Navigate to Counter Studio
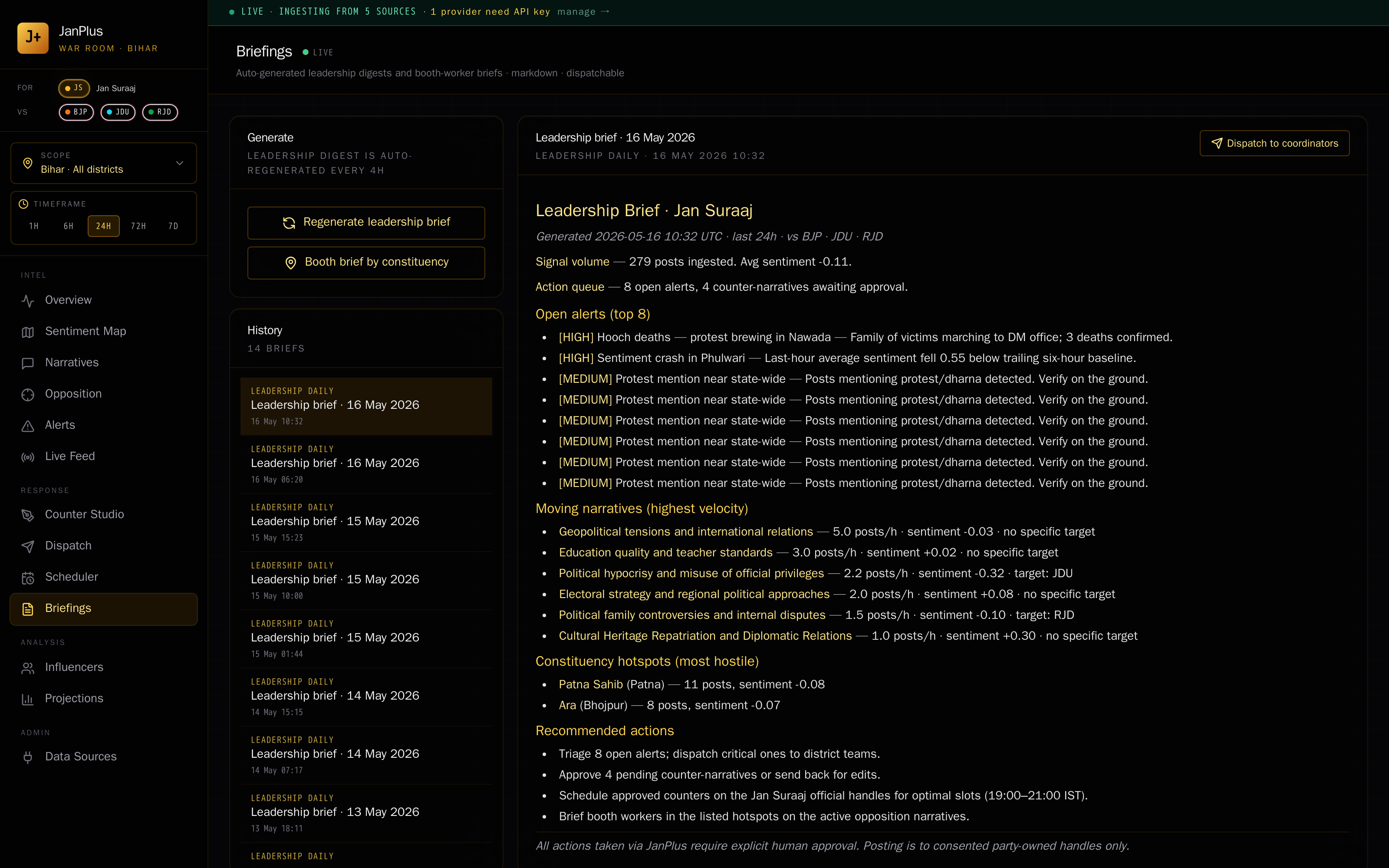Screen dimensions: 1389x868 click(104, 515)
